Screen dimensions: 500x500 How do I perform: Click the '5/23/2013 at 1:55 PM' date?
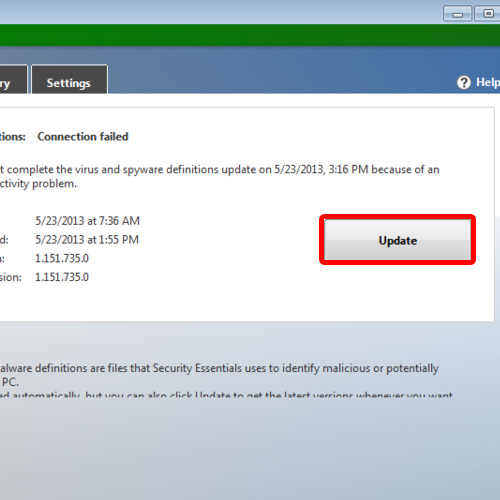click(x=87, y=240)
